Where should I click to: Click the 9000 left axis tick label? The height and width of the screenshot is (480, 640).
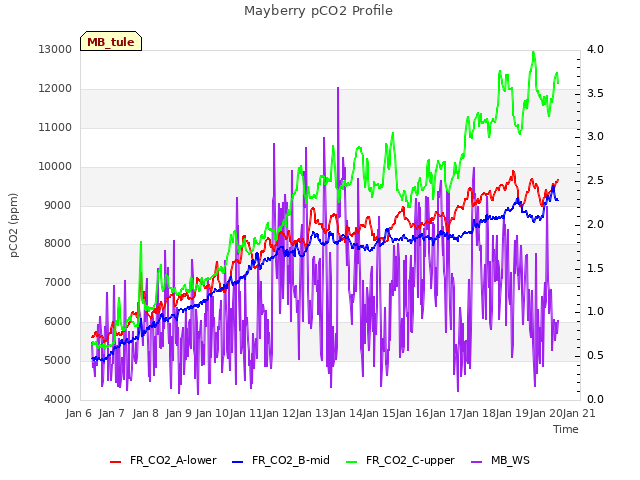[x=57, y=205]
